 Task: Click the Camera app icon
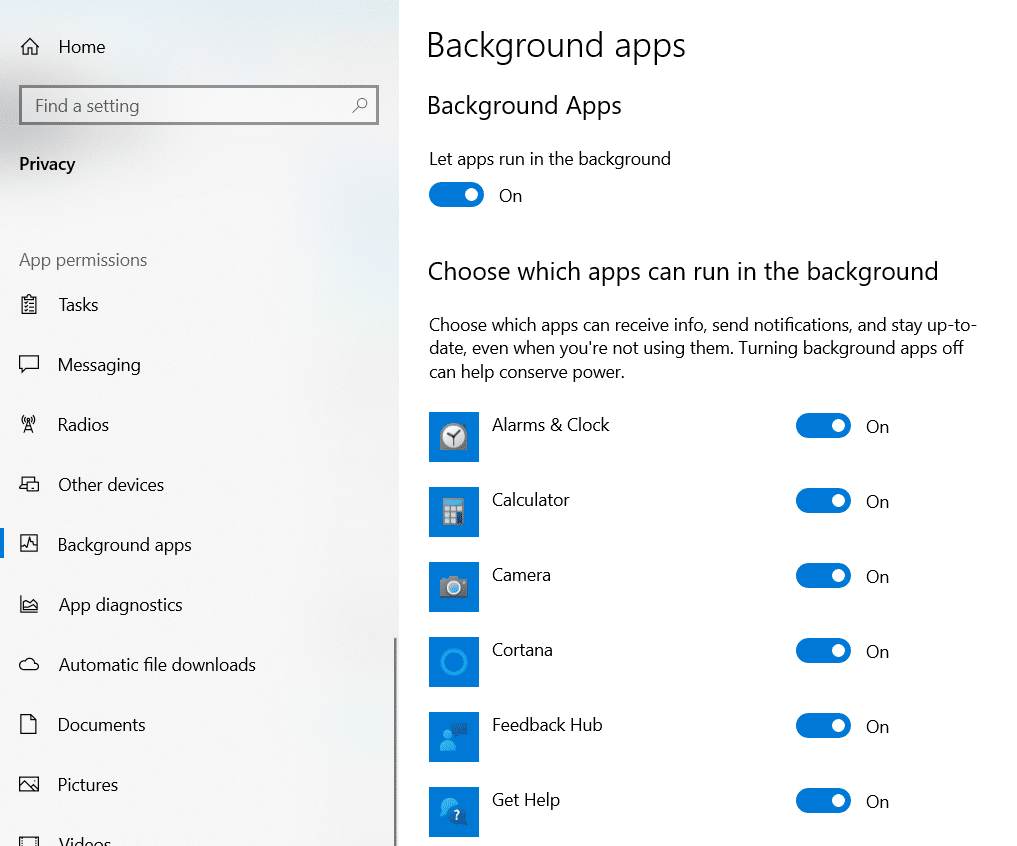(454, 587)
